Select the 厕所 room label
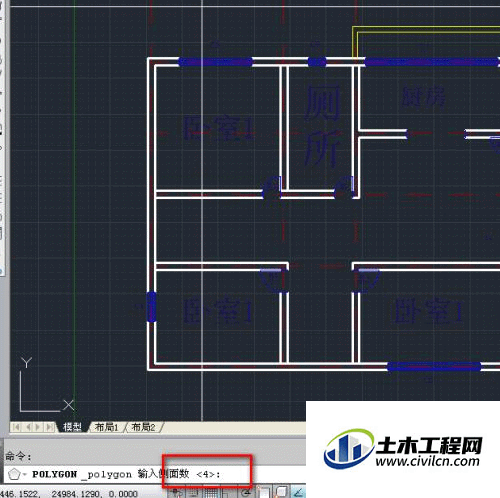500x498 pixels. pos(323,125)
